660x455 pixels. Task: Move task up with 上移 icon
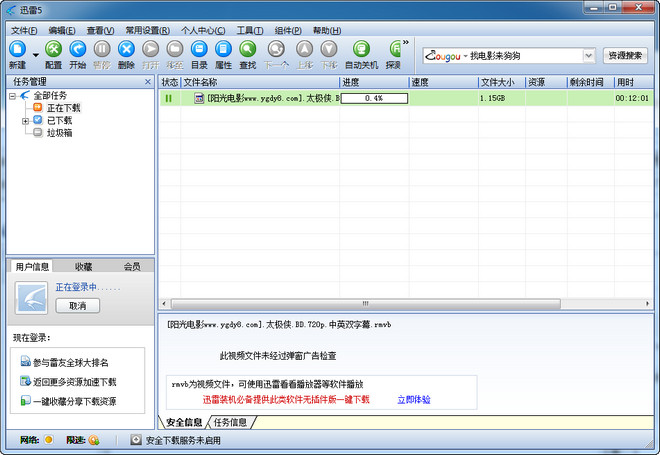tap(305, 50)
